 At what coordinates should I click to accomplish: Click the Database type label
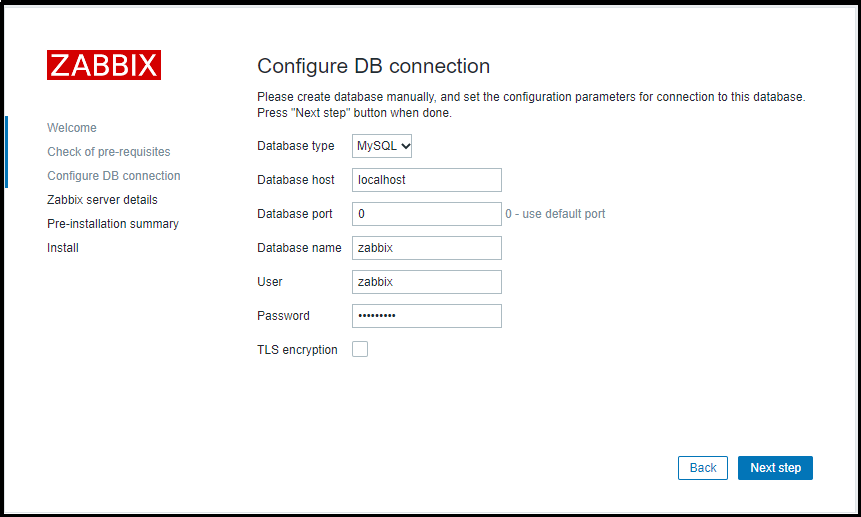(295, 146)
